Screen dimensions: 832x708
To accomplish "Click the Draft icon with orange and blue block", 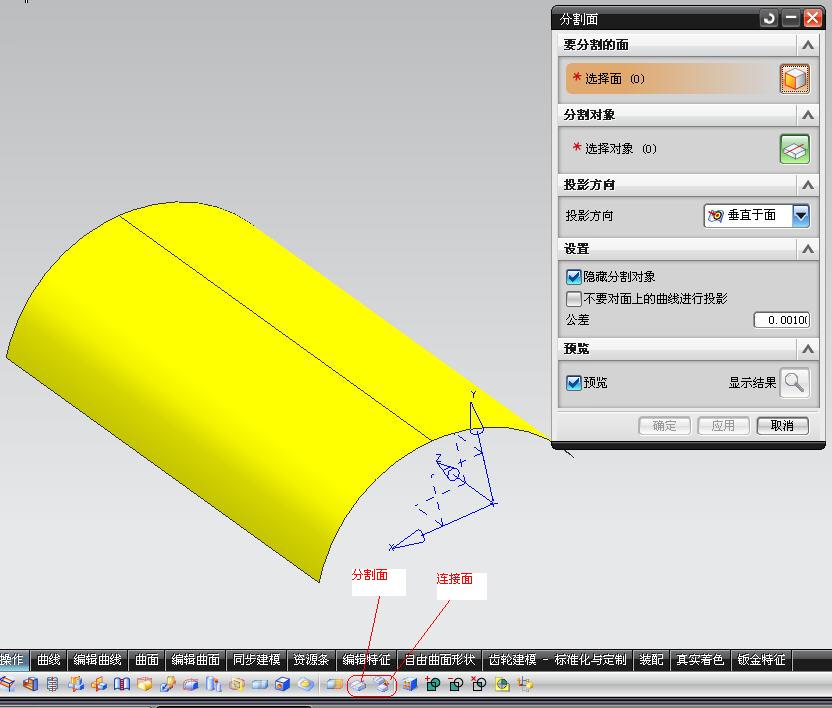I will 99,685.
